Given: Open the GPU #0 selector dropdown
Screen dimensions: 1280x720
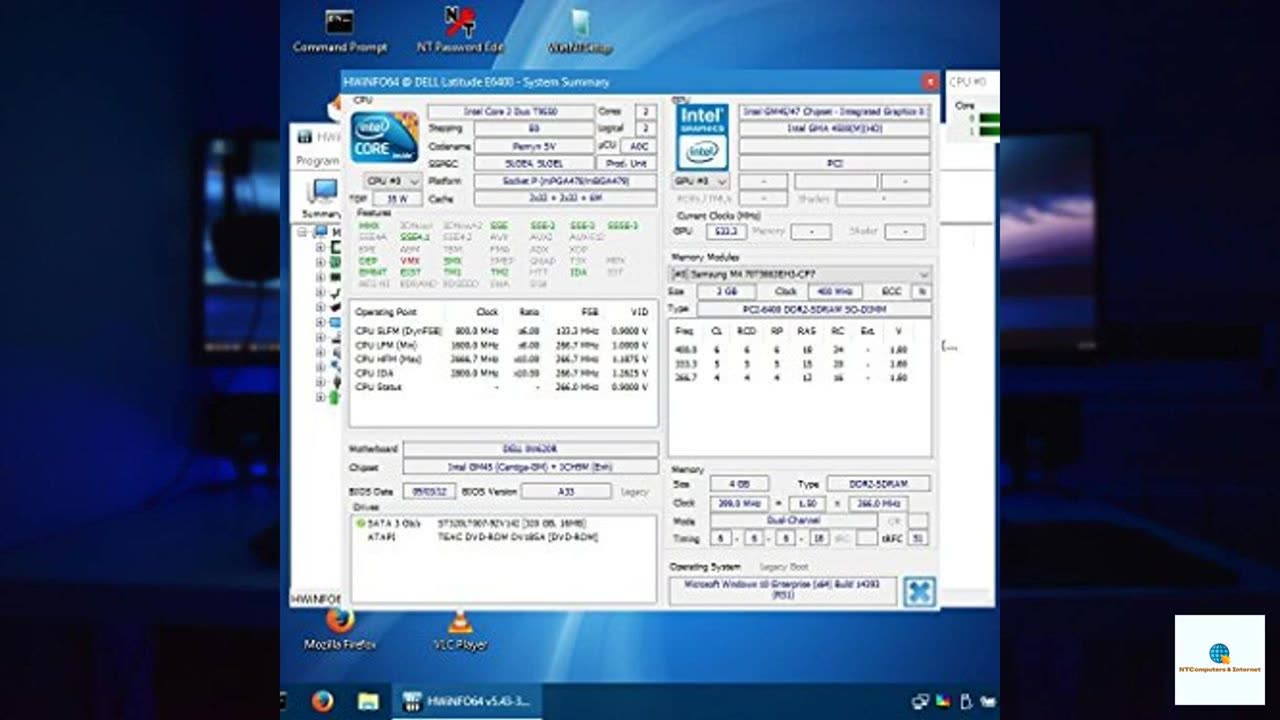Looking at the screenshot, I should 700,181.
